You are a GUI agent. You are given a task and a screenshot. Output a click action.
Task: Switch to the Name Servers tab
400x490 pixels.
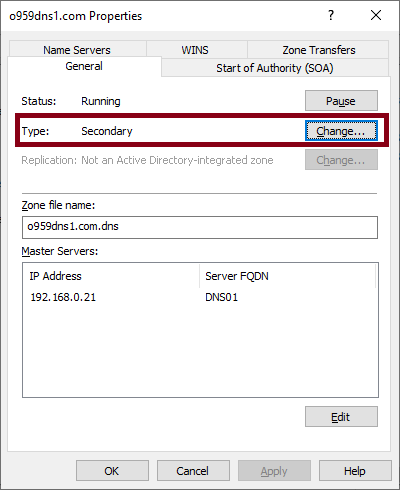(77, 50)
